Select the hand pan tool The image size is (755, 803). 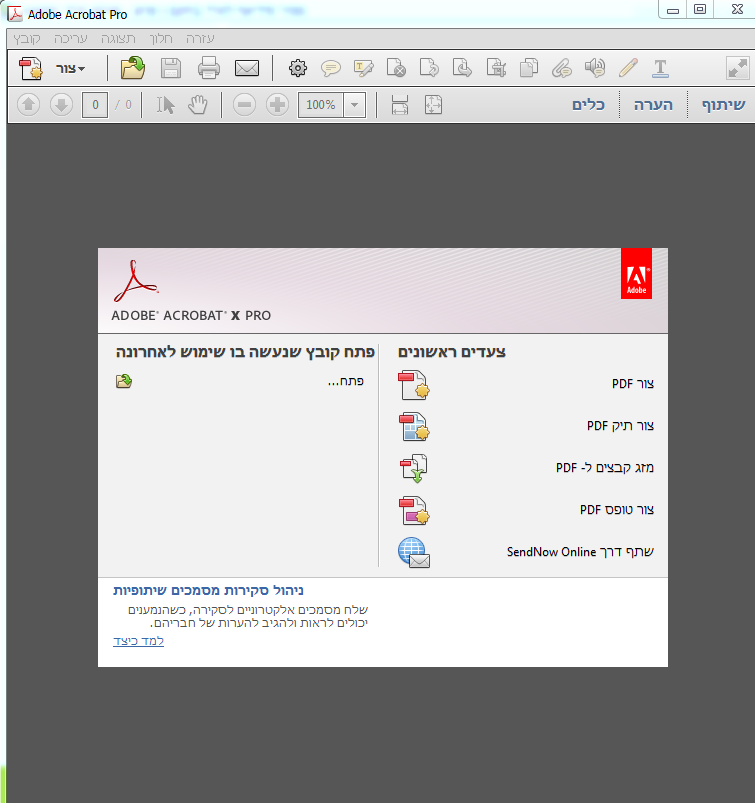[197, 105]
